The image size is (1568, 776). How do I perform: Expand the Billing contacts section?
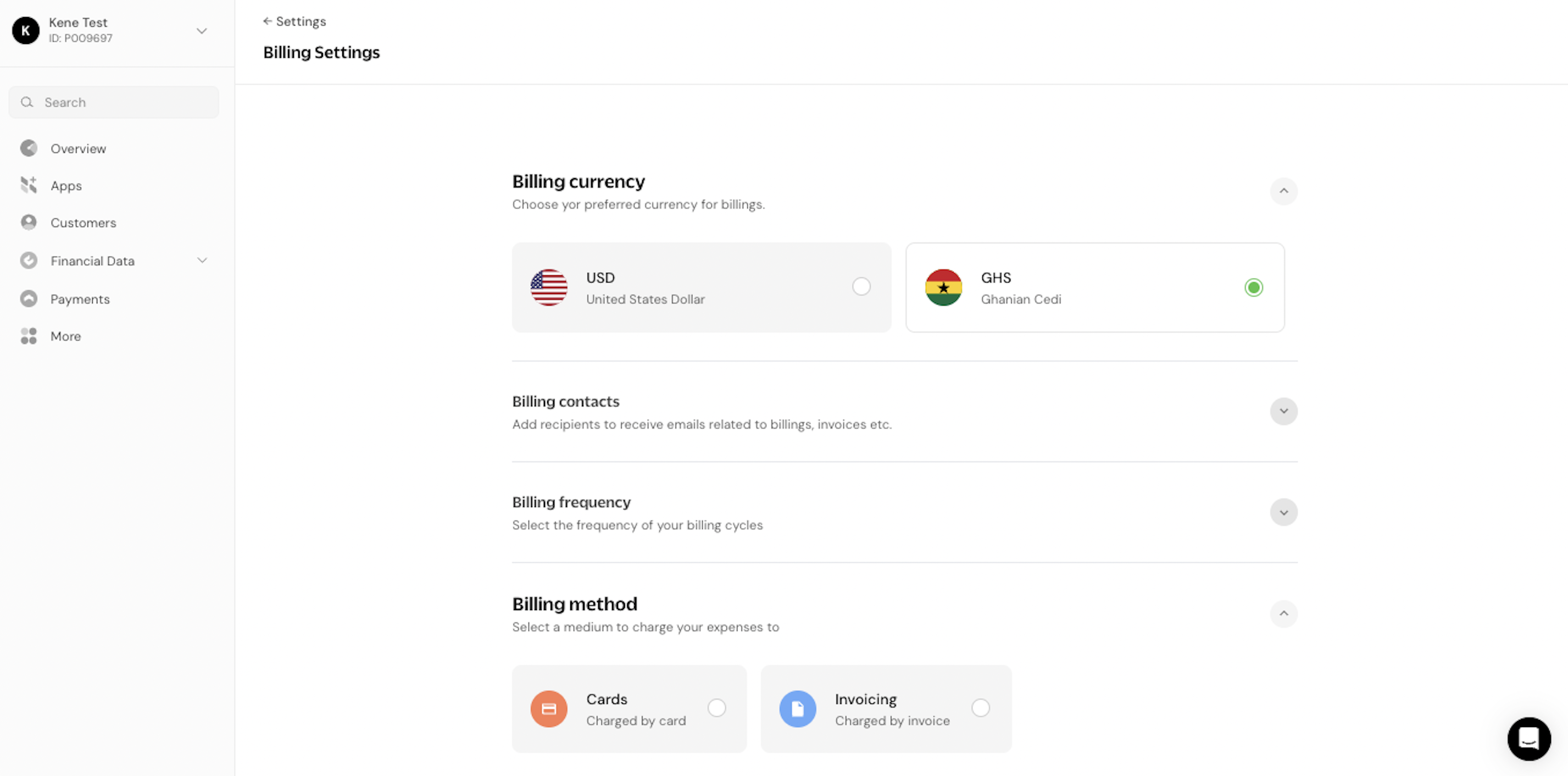pyautogui.click(x=1283, y=411)
